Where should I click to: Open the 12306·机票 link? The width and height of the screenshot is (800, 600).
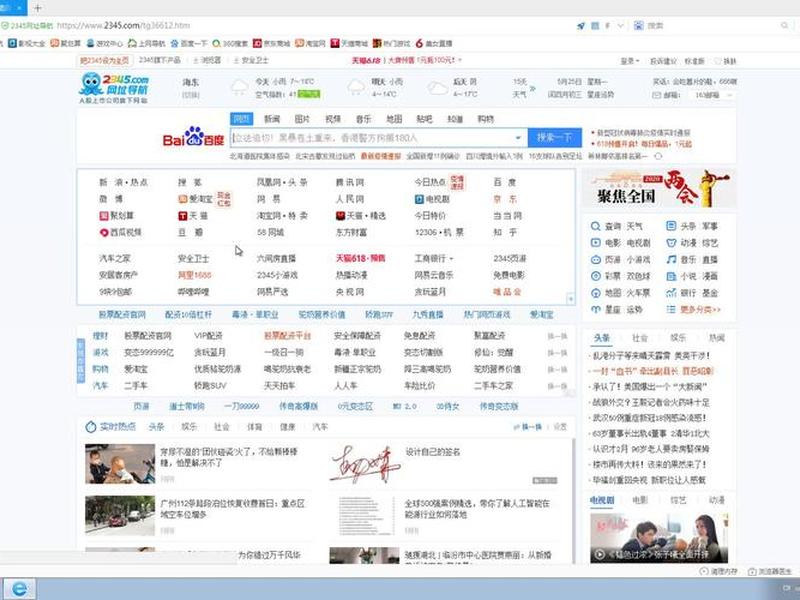pos(439,233)
